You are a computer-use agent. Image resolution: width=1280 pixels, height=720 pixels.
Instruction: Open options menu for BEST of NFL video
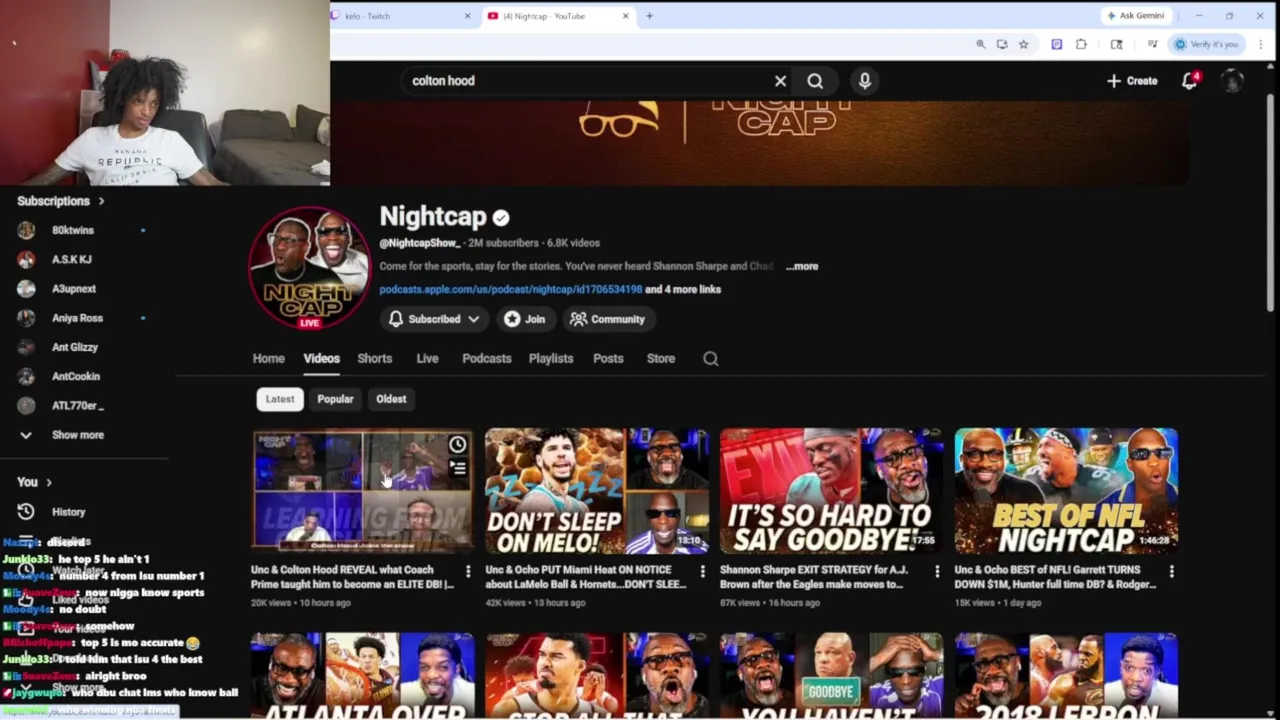point(1171,571)
